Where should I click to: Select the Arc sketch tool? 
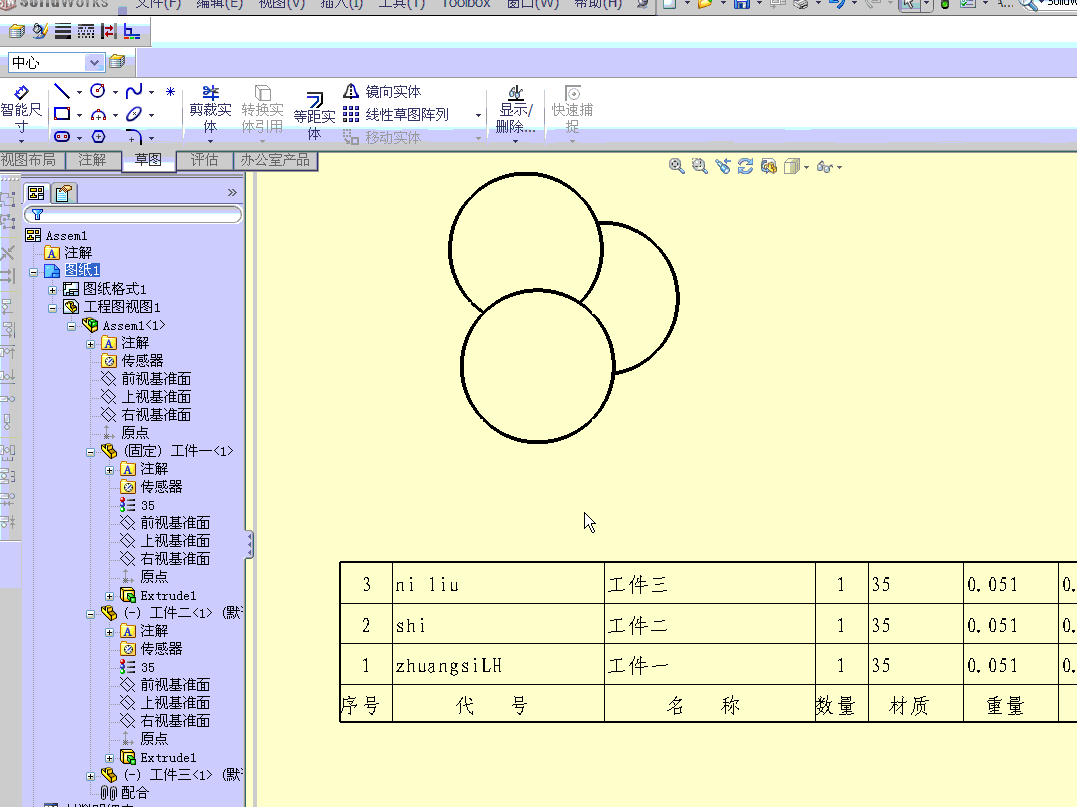pos(98,114)
